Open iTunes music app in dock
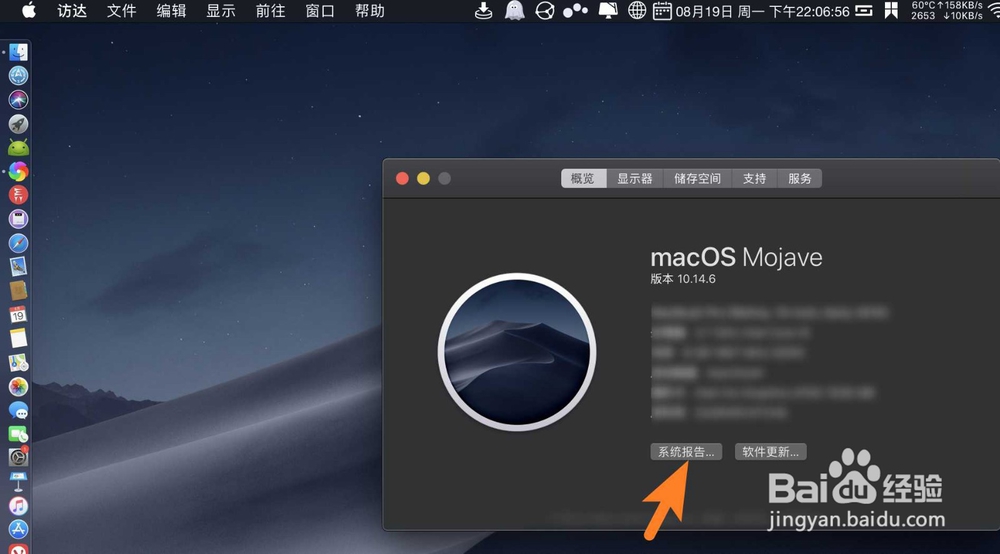1000x554 pixels. [18, 506]
